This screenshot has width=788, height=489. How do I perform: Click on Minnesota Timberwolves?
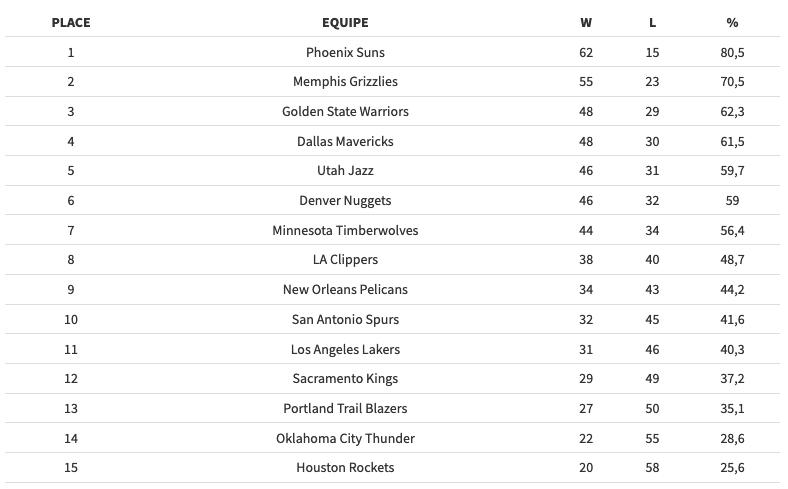coord(345,230)
